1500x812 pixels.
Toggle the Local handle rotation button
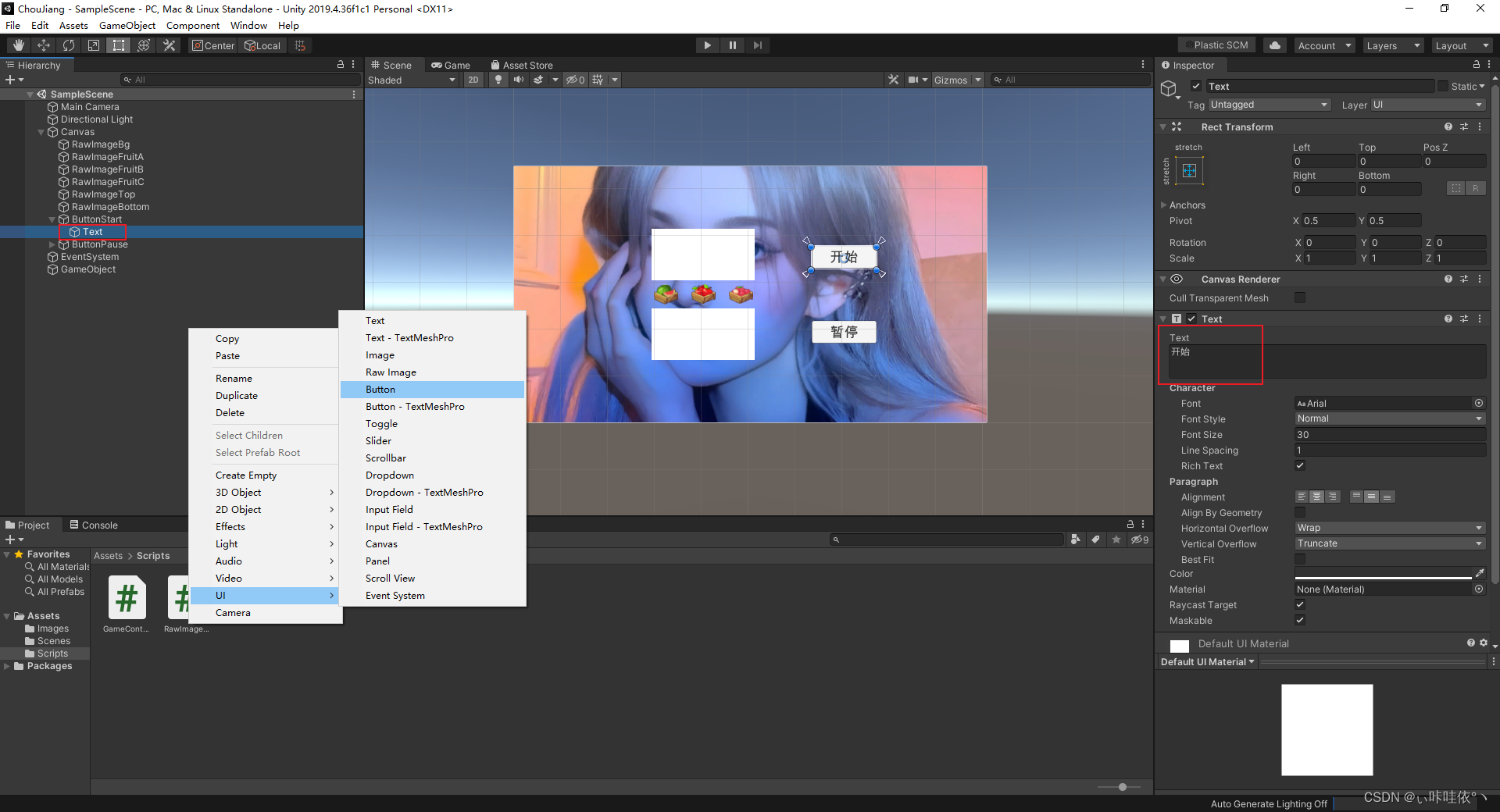point(262,45)
